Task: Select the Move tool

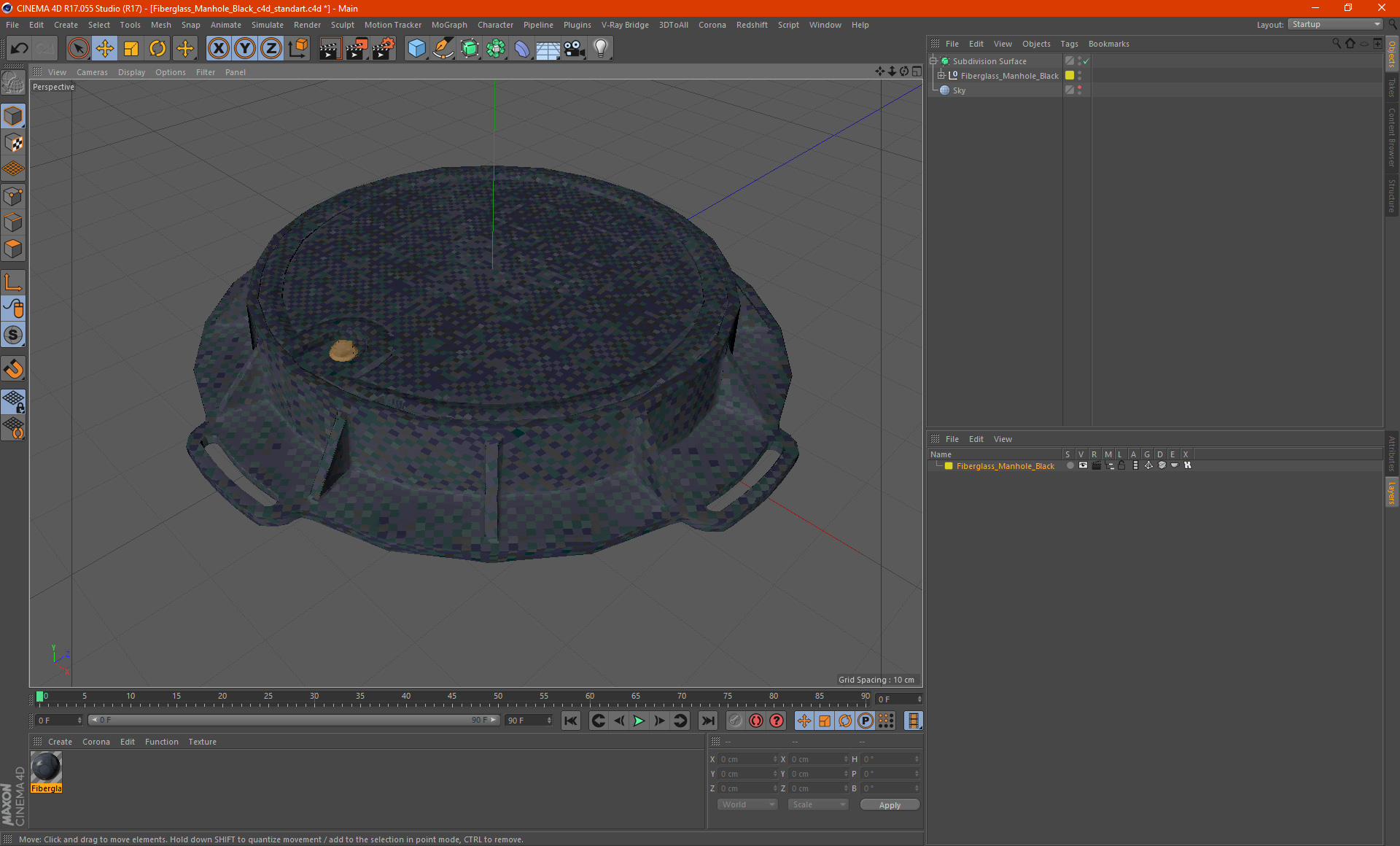Action: click(105, 48)
